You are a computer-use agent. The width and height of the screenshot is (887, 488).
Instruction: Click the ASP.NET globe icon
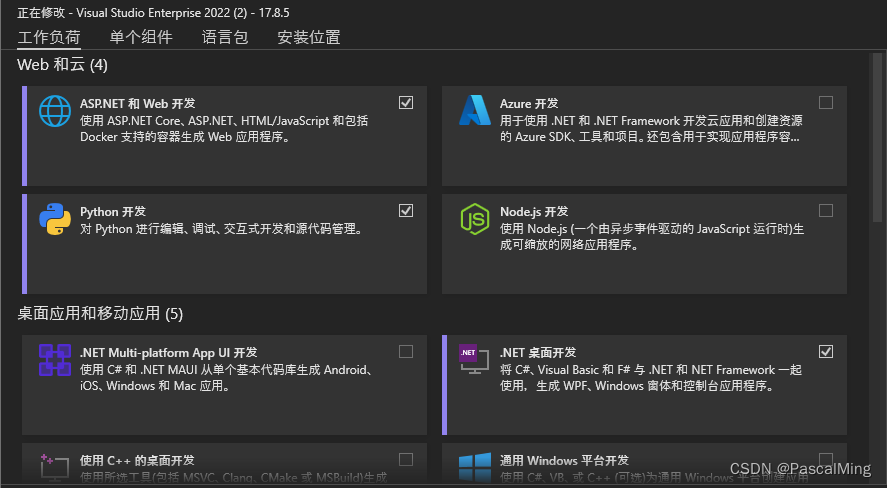tap(55, 111)
